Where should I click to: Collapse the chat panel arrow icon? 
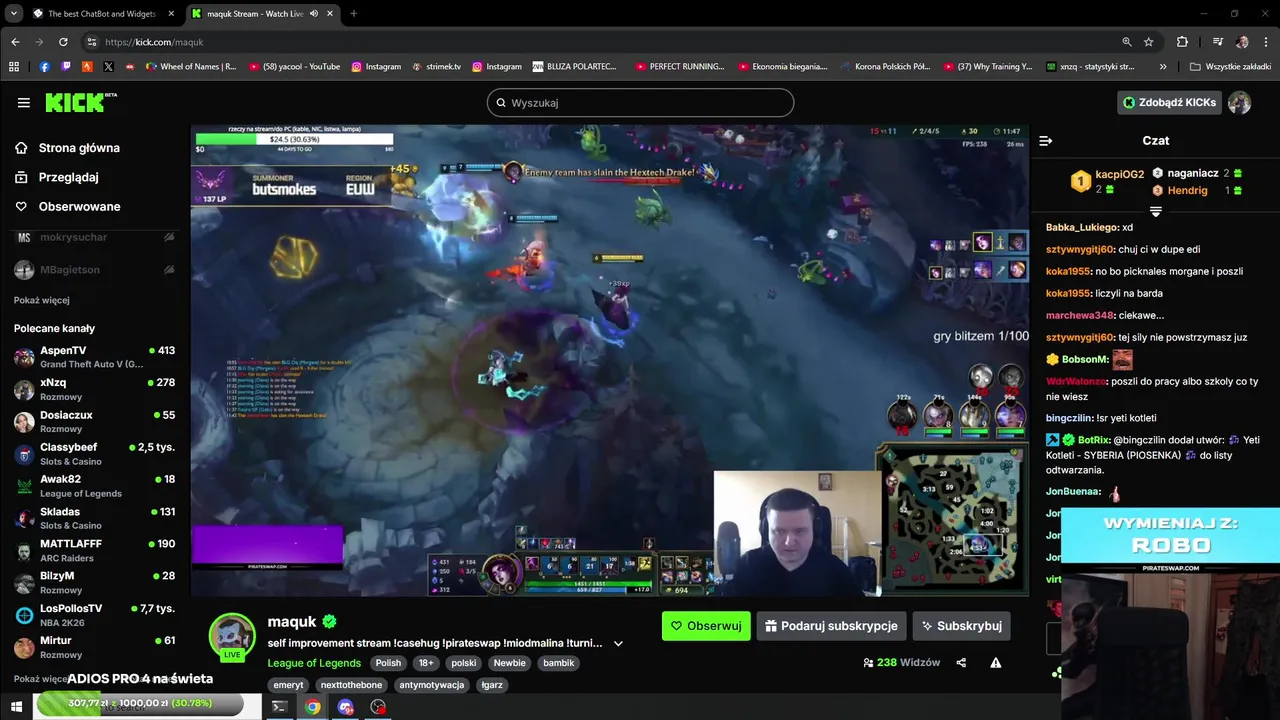click(x=1045, y=141)
